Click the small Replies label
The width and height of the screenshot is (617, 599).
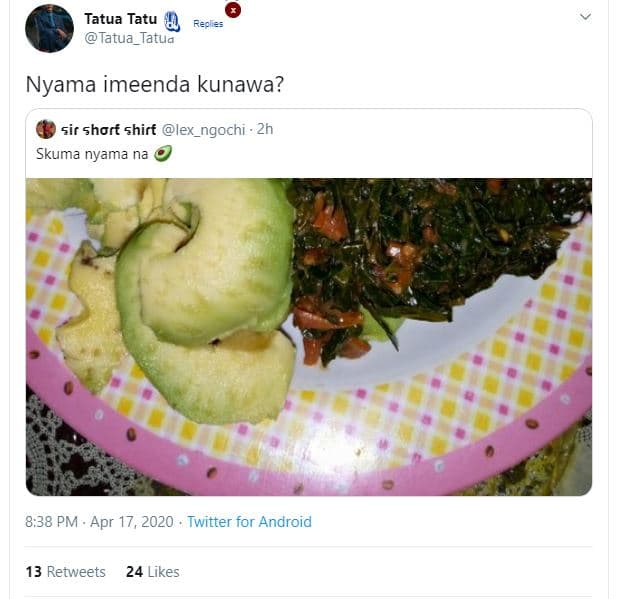pyautogui.click(x=208, y=23)
